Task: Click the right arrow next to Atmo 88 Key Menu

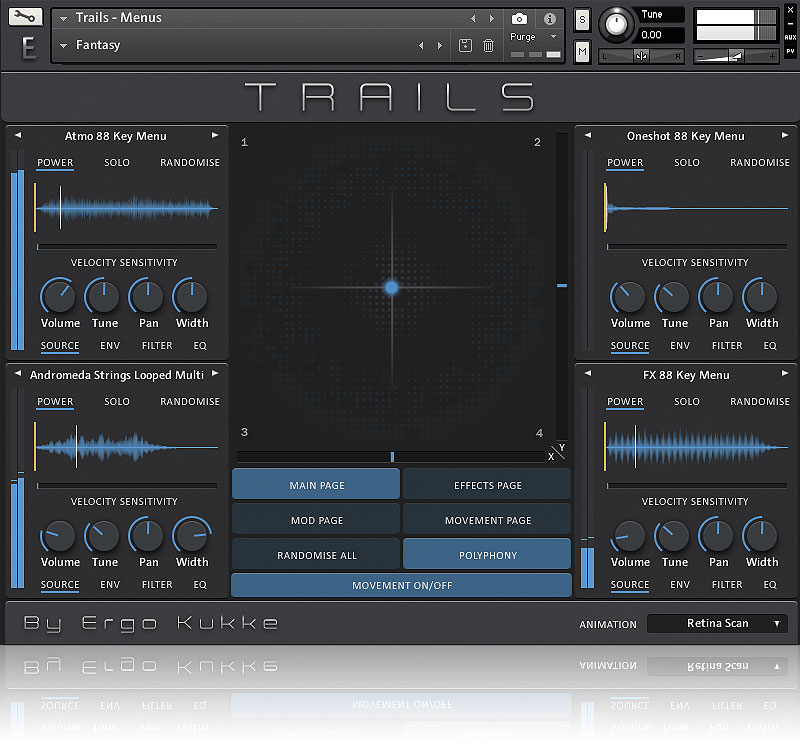Action: click(x=214, y=136)
